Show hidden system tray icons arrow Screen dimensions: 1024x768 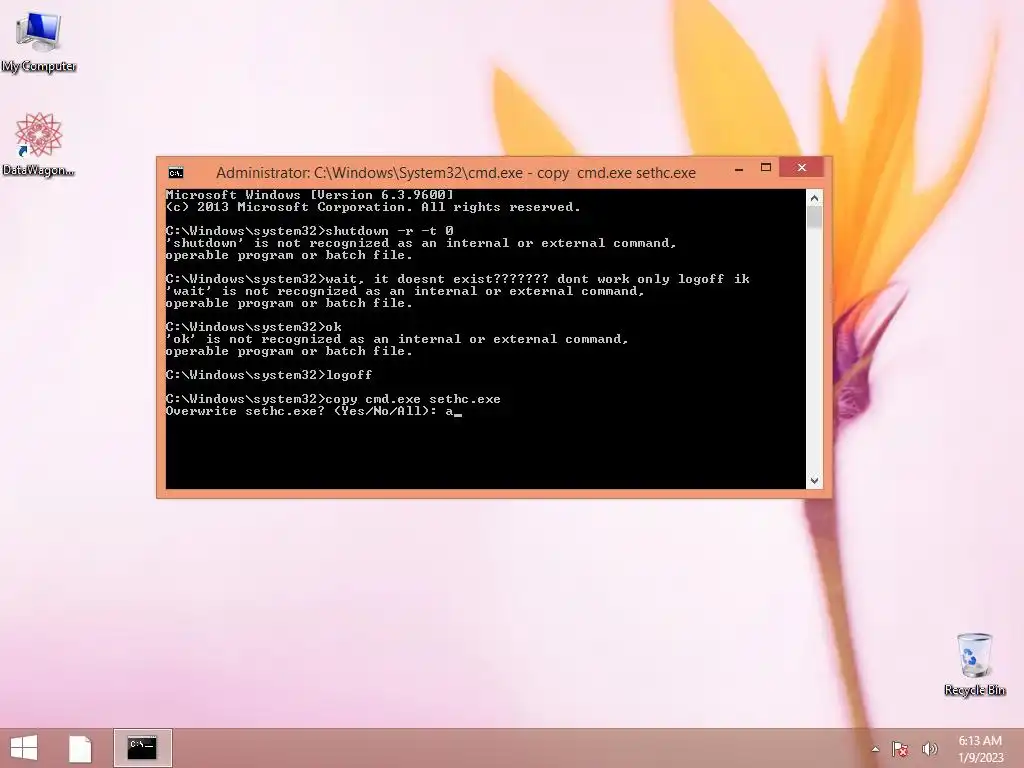tap(875, 749)
